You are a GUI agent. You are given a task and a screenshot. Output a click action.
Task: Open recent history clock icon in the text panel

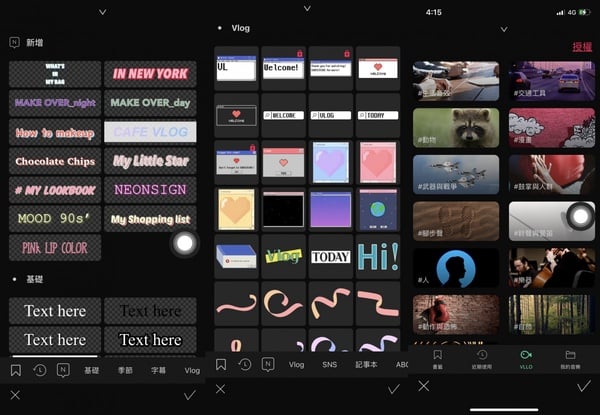pyautogui.click(x=39, y=370)
